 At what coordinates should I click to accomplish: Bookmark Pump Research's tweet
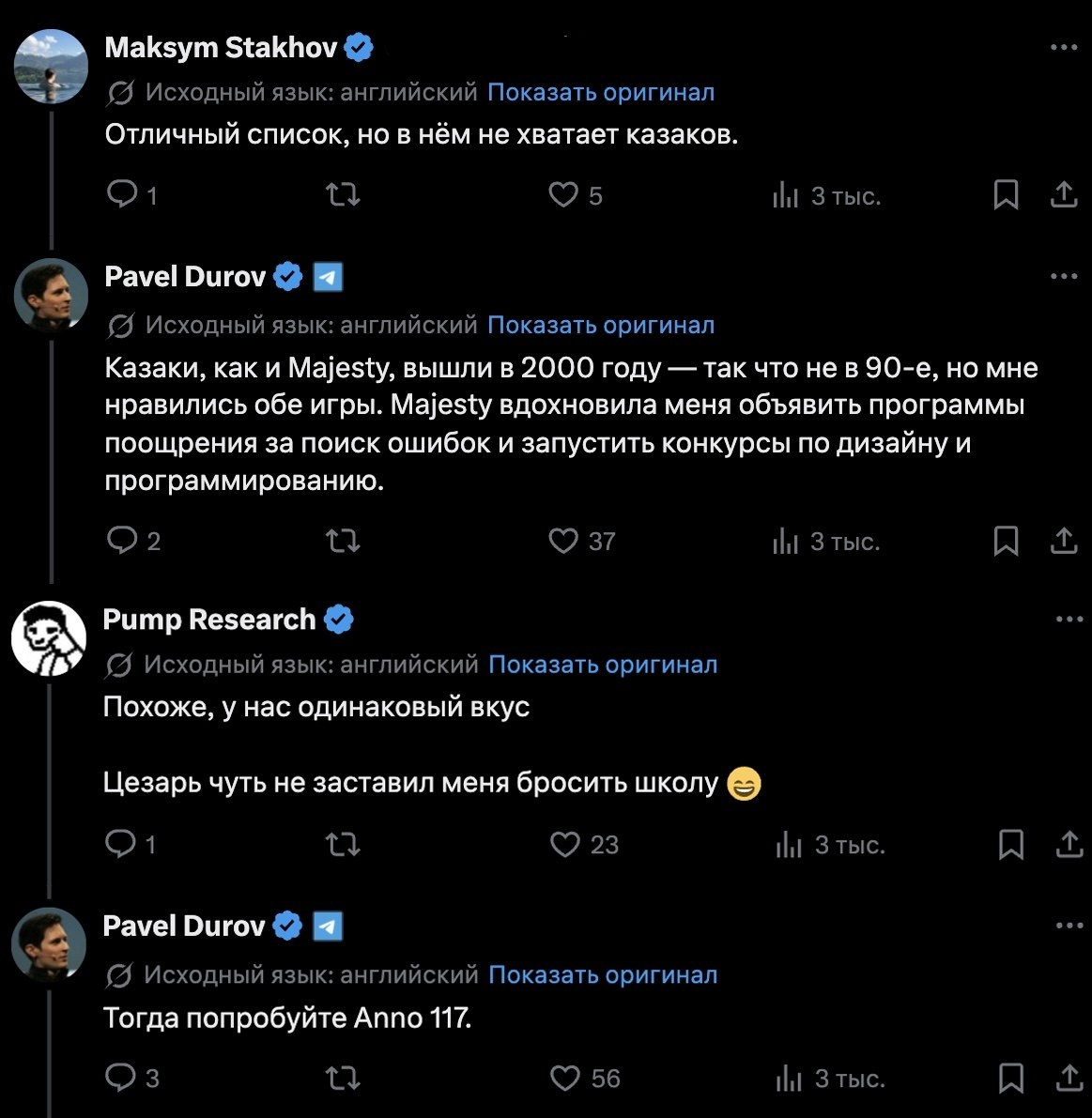tap(1010, 845)
